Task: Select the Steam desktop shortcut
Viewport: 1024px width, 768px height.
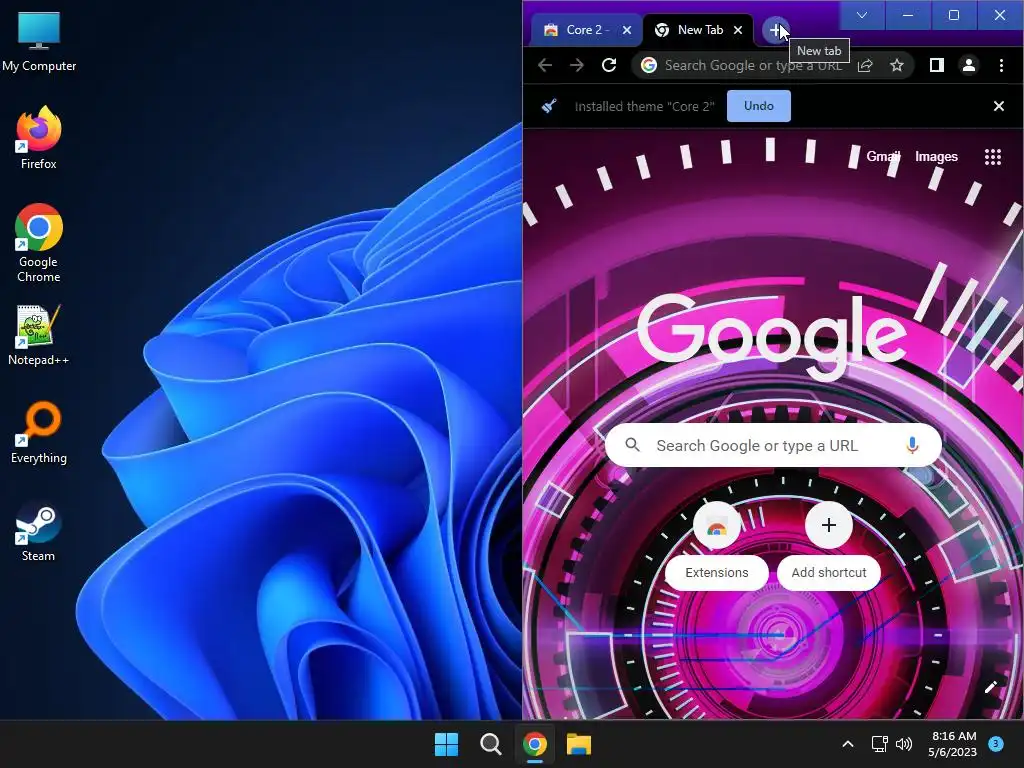Action: (x=38, y=530)
